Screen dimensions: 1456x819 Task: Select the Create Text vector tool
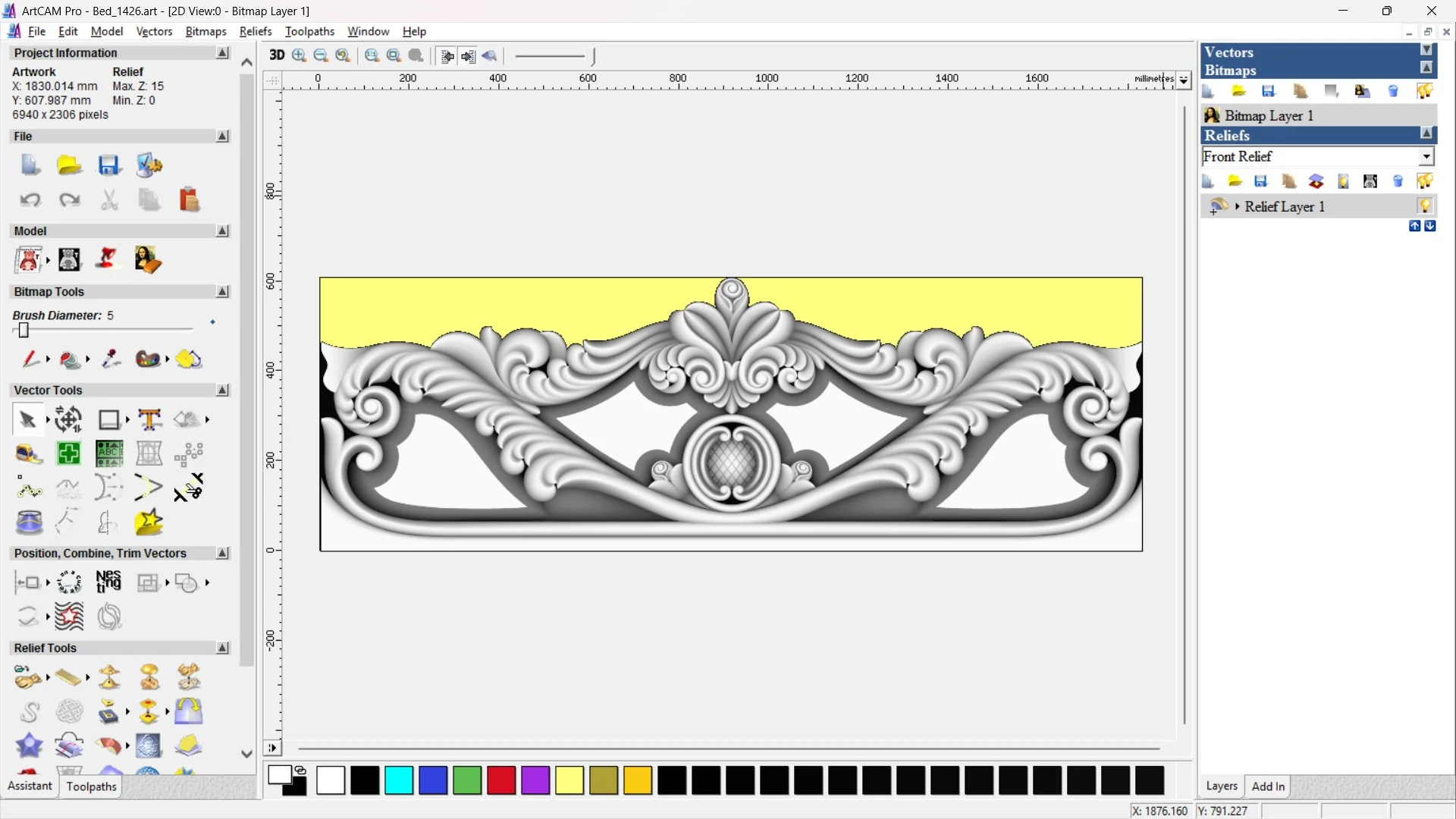tap(149, 419)
